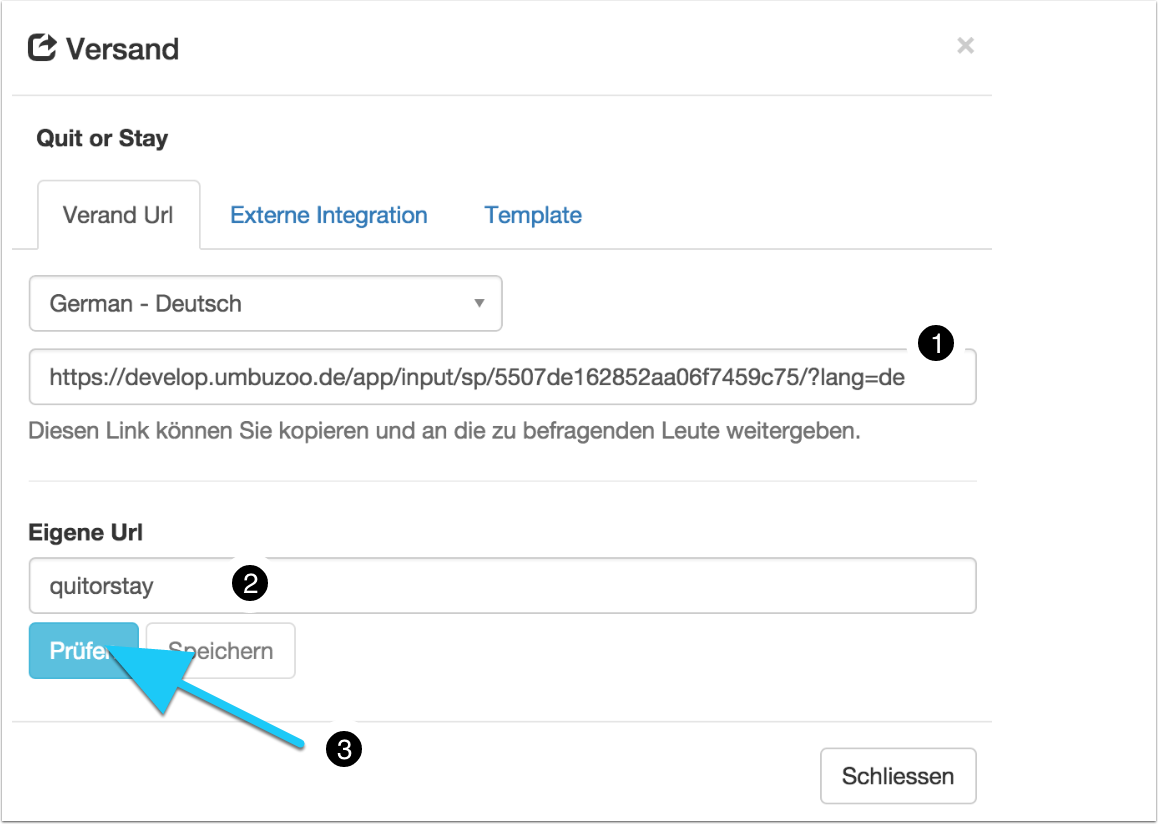Click the "Quit or Stay" survey heading
Image resolution: width=1158 pixels, height=824 pixels.
[102, 138]
